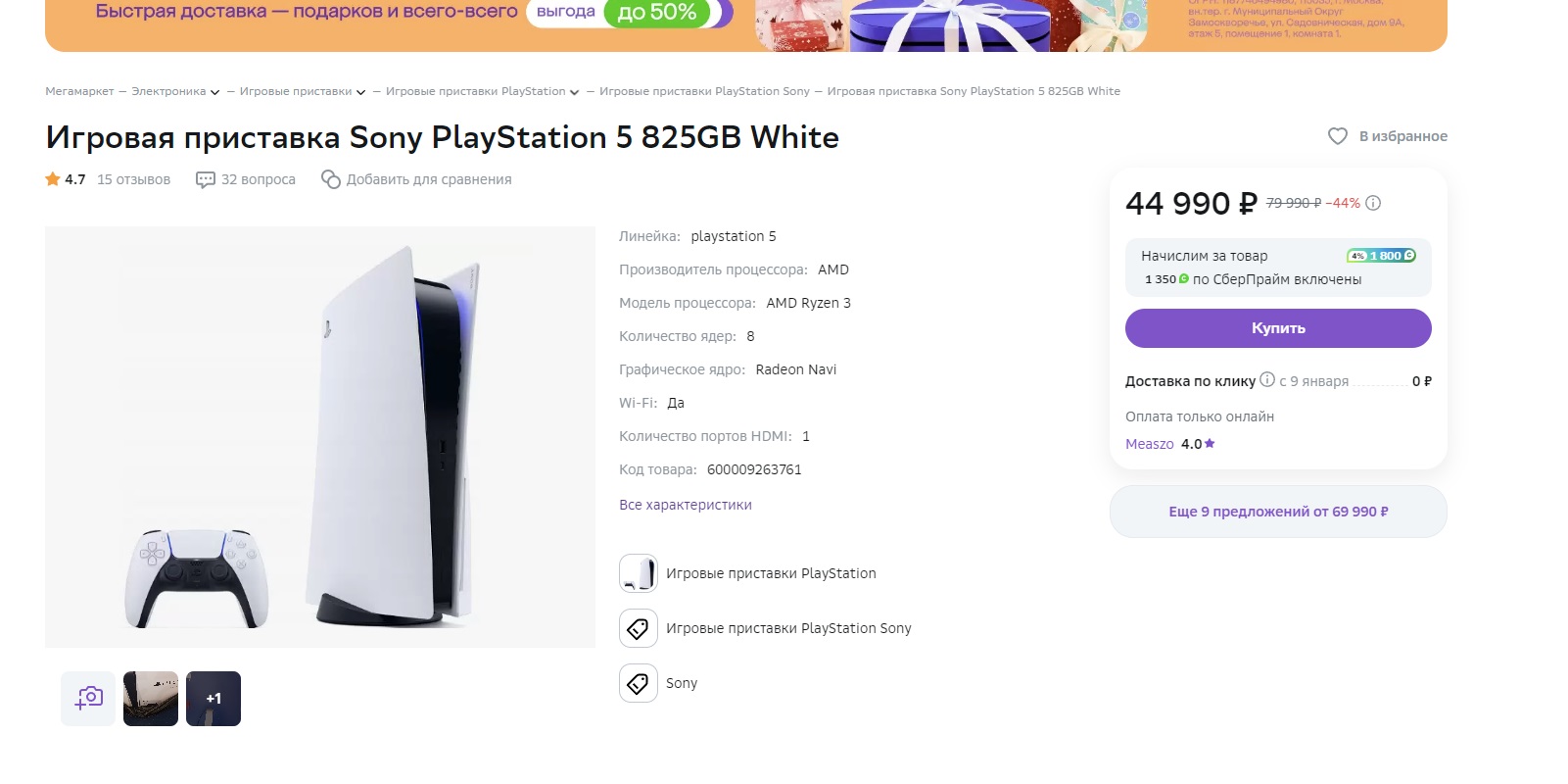1568x784 pixels.
Task: Click the heart icon to add to favorites
Action: (x=1337, y=136)
